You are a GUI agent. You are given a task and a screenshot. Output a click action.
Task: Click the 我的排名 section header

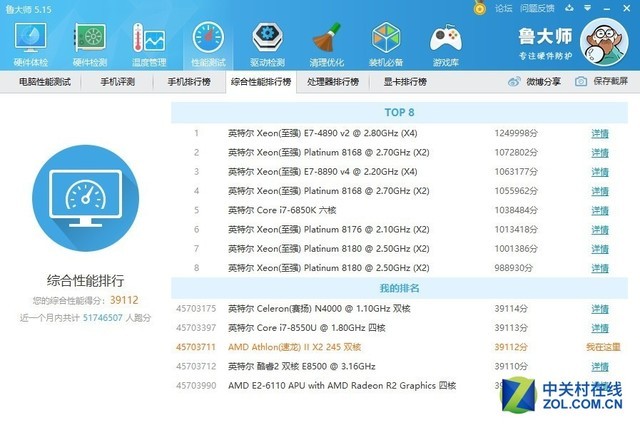(399, 288)
